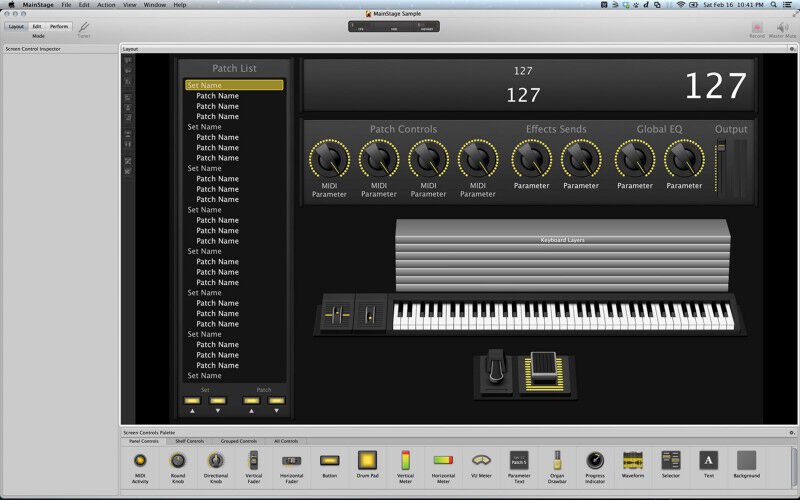
Task: Open Spotlight search in the menu bar
Action: point(774,5)
